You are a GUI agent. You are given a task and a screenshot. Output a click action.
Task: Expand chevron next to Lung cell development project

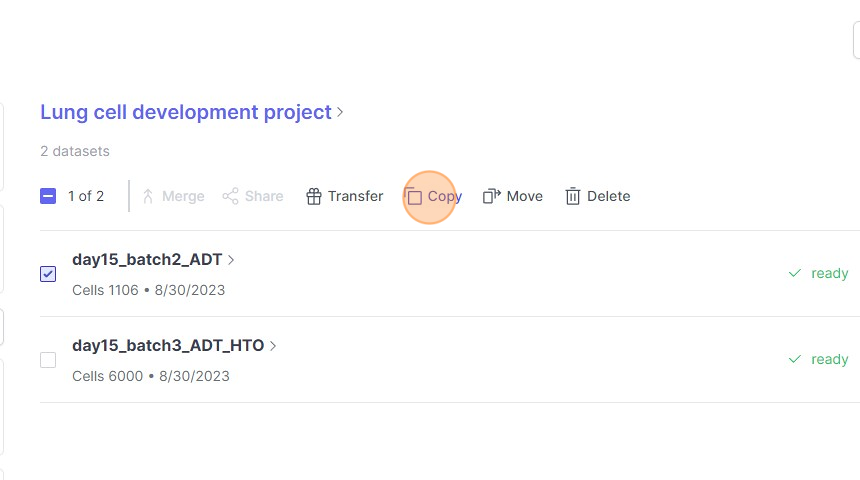click(x=341, y=113)
